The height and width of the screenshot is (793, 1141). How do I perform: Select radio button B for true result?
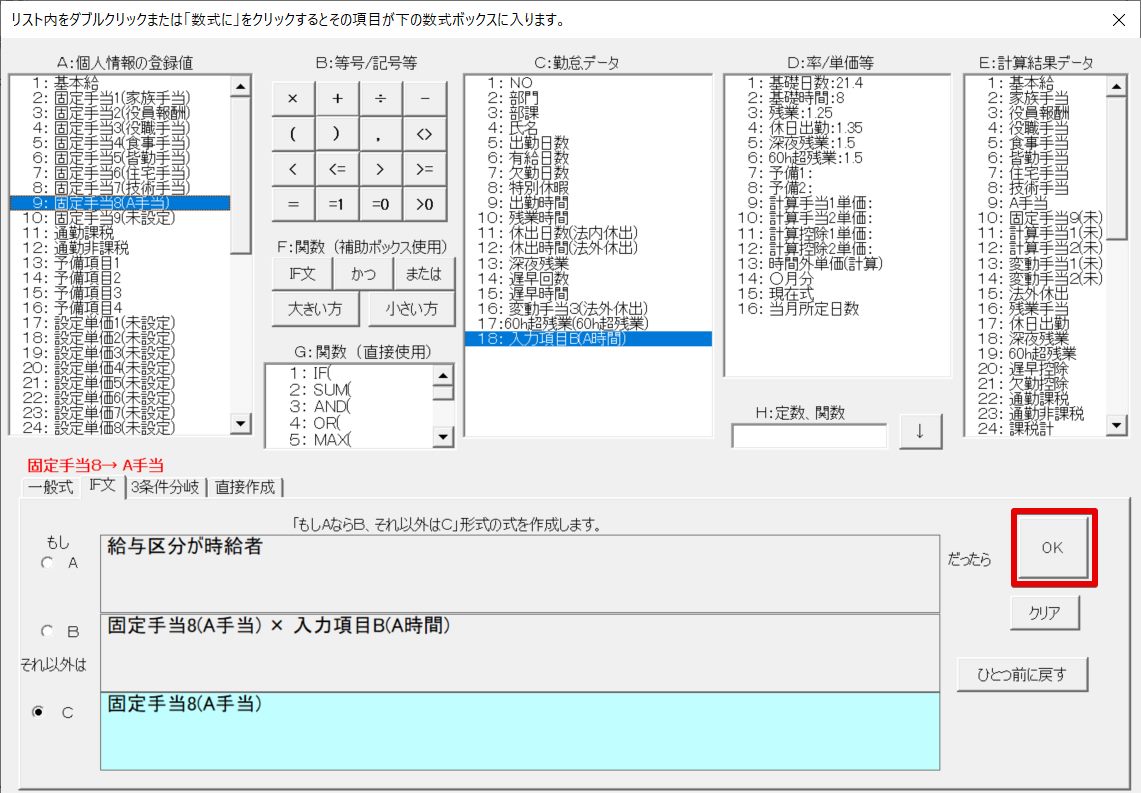[46, 632]
